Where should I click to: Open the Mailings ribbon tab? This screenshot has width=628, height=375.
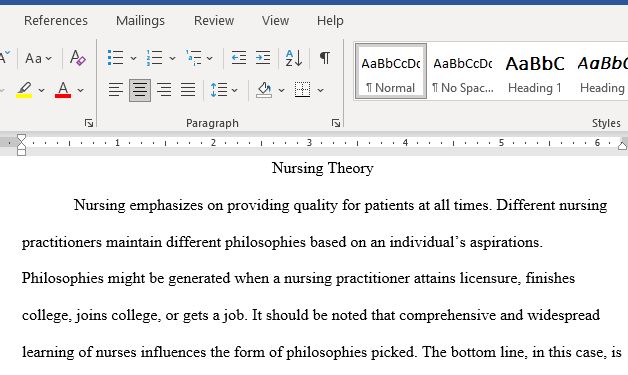click(x=140, y=20)
